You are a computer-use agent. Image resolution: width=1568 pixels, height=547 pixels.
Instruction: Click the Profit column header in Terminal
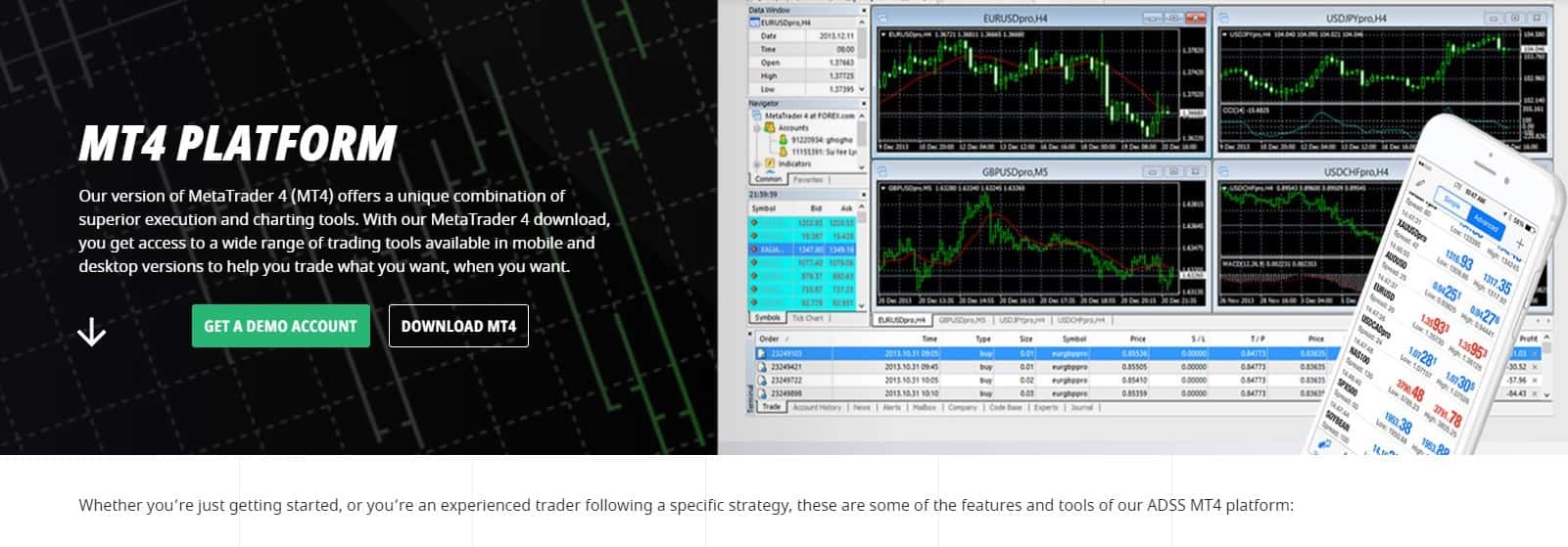point(1528,339)
